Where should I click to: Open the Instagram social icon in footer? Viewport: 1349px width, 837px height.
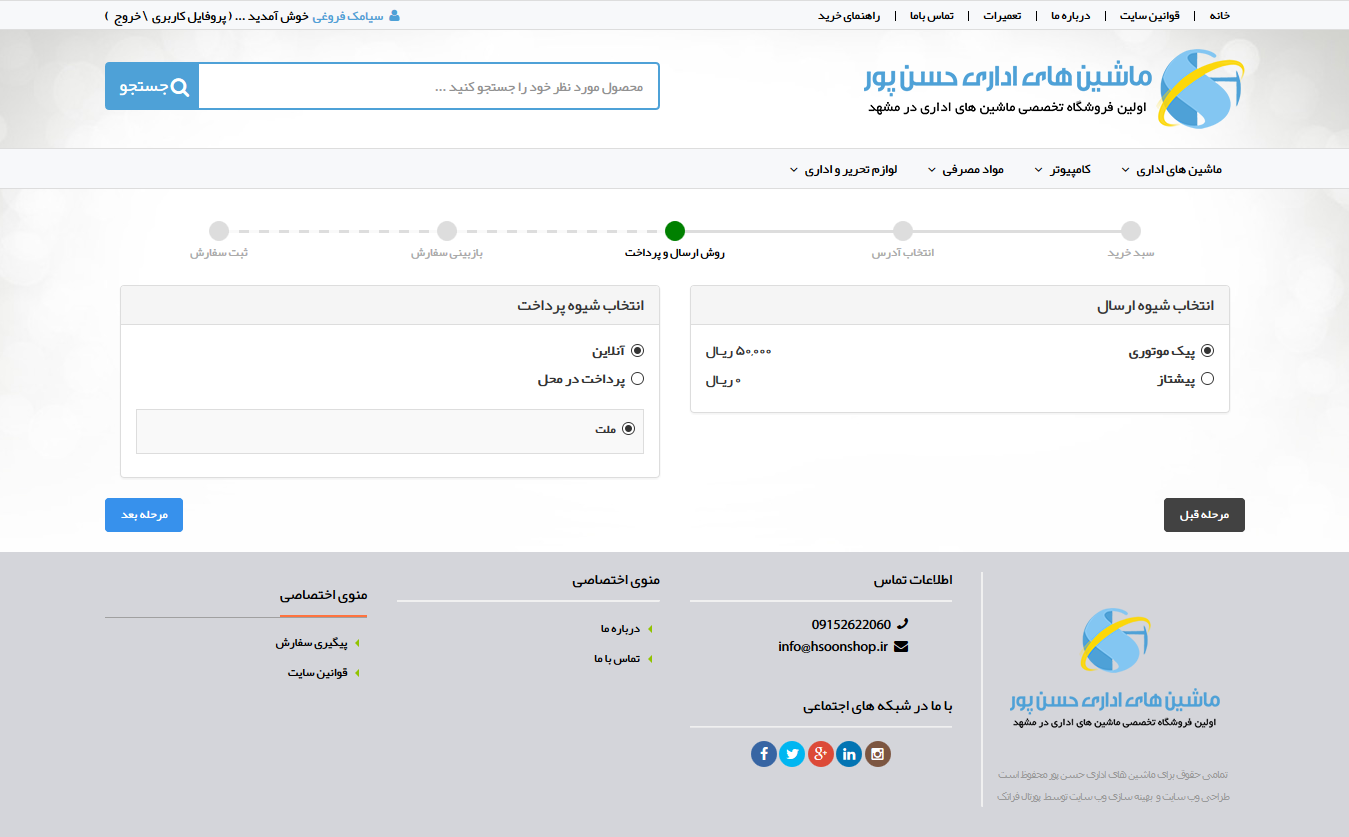pos(878,754)
